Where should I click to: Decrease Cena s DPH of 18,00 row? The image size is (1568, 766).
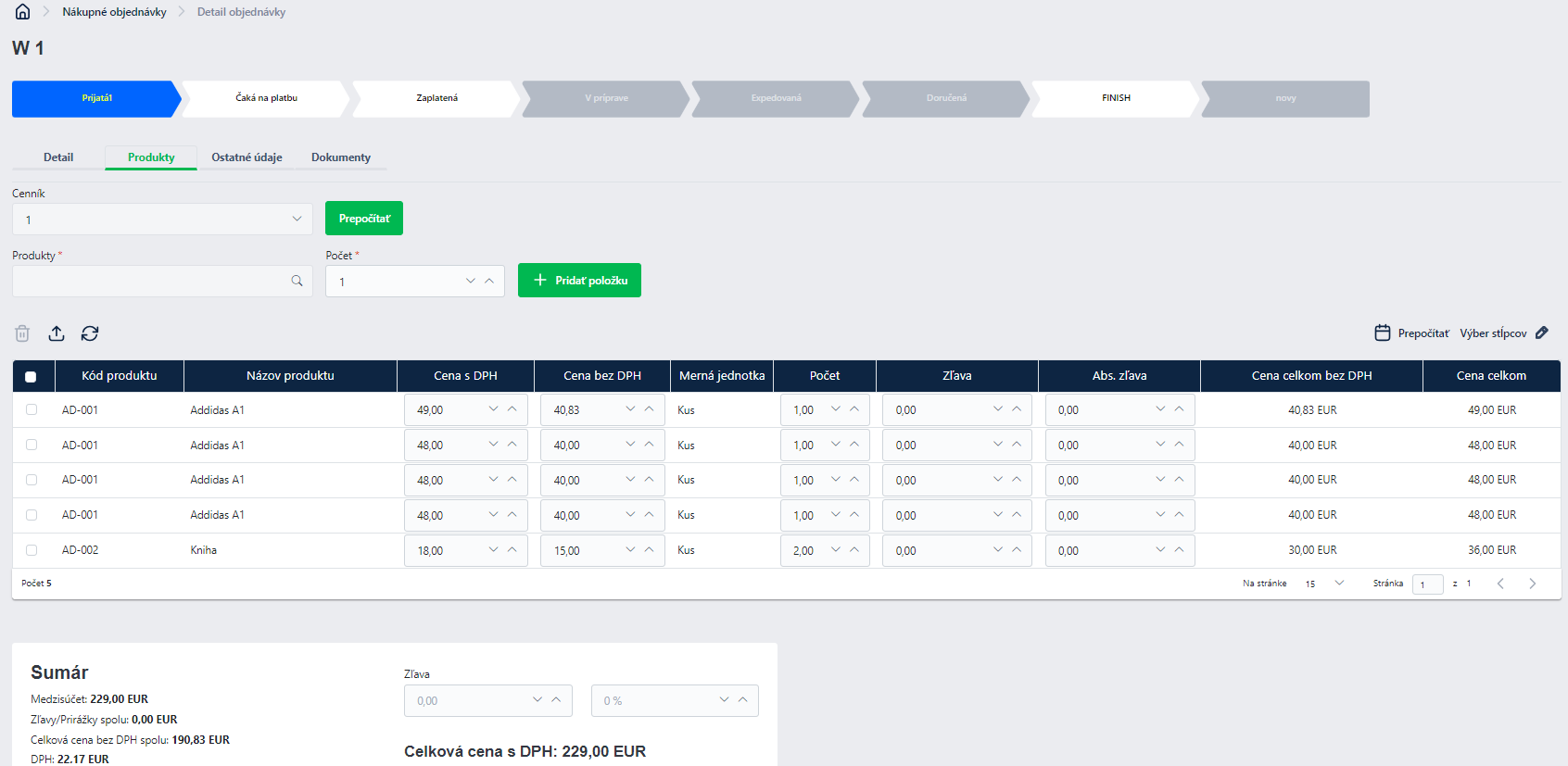pos(493,550)
